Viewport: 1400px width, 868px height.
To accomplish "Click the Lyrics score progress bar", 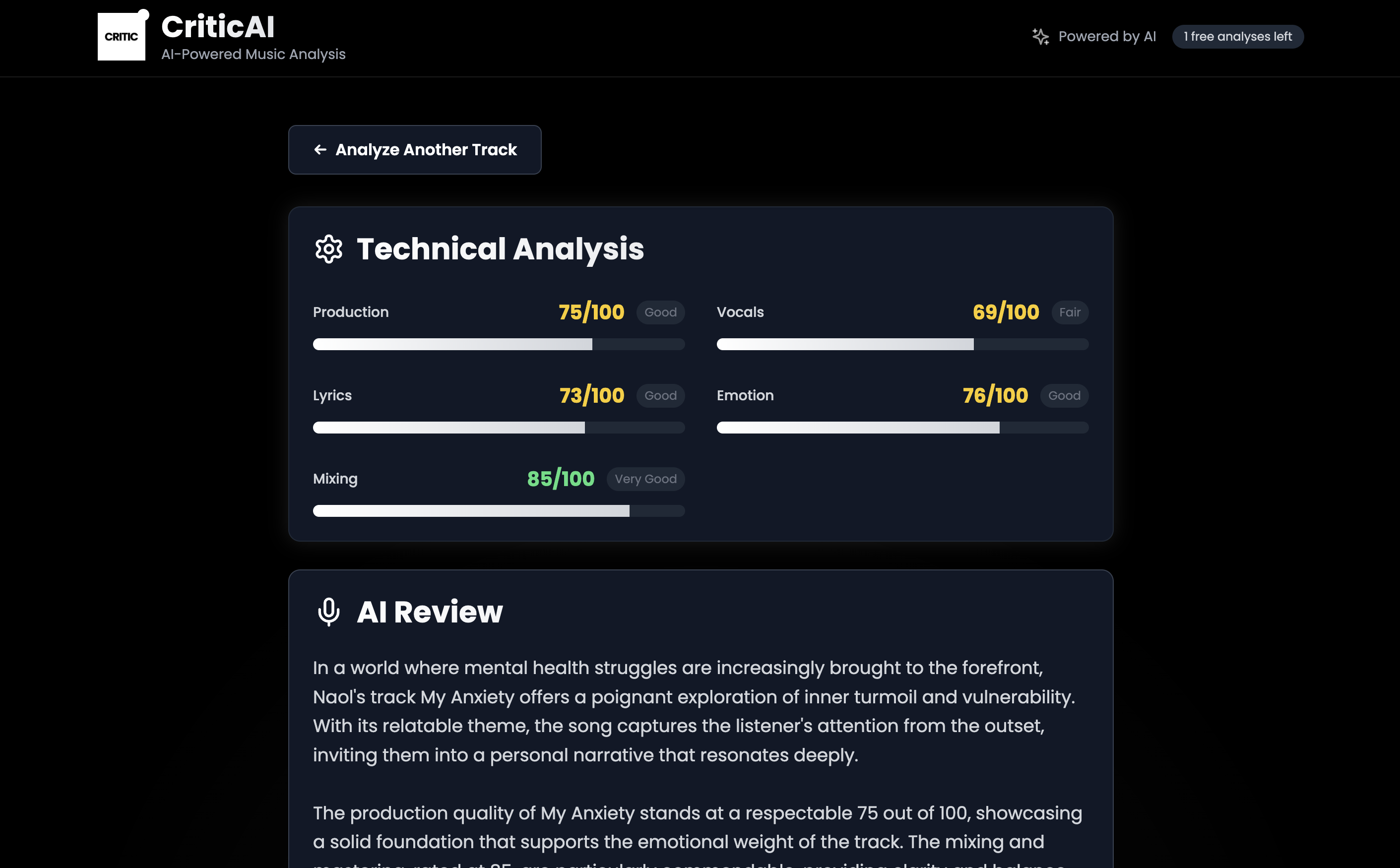I will click(x=499, y=428).
